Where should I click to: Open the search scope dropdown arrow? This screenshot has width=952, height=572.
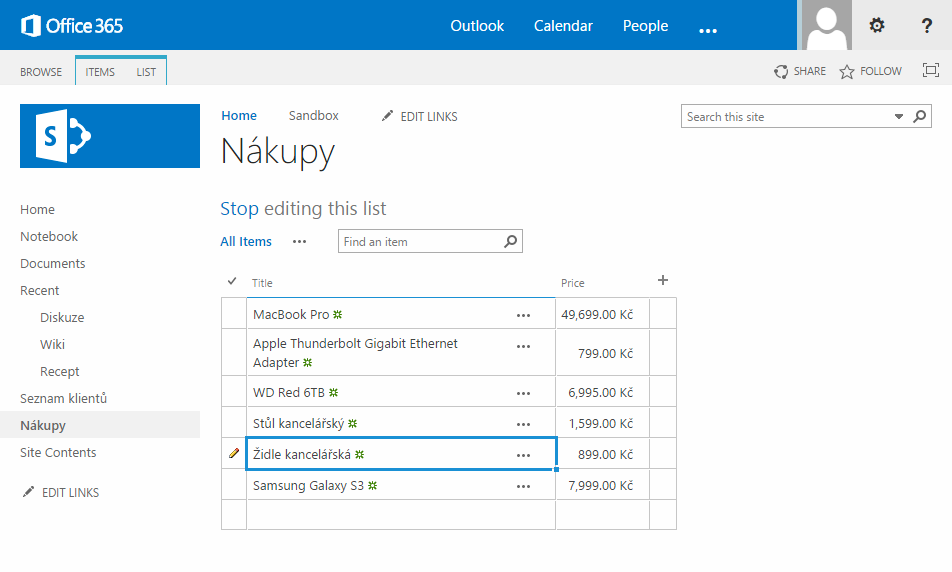pyautogui.click(x=899, y=117)
